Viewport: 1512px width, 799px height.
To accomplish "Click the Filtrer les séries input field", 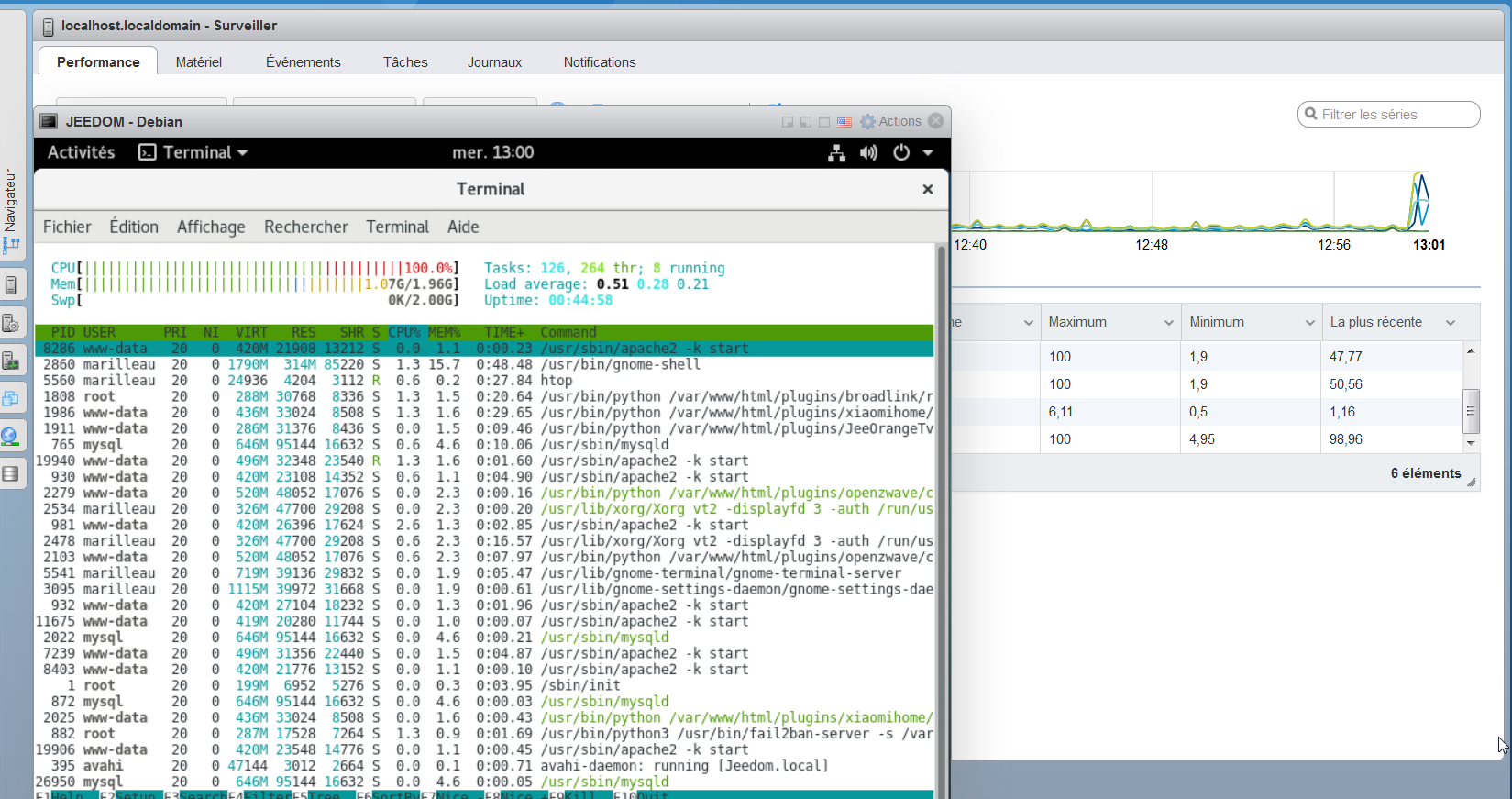I will (1388, 115).
